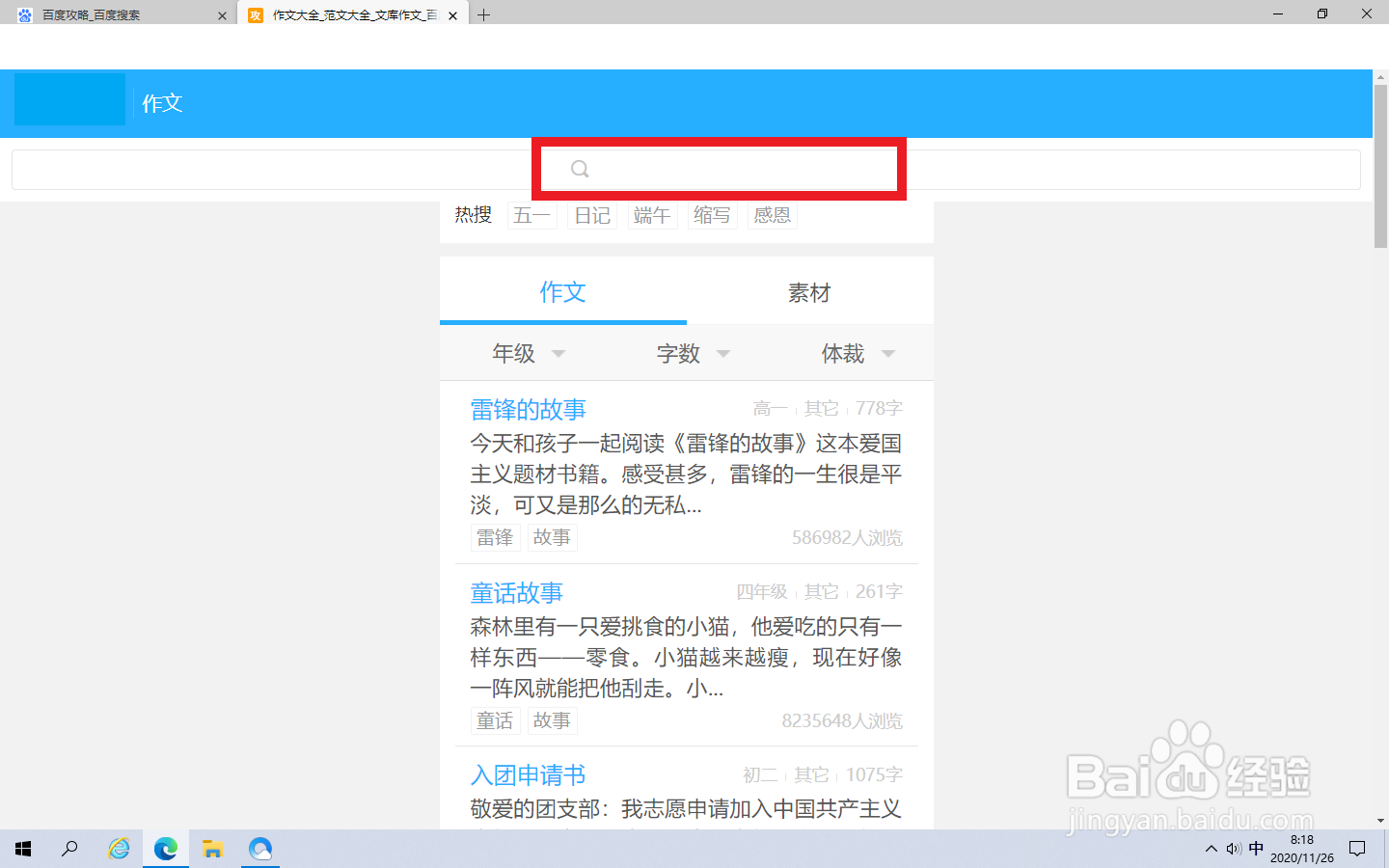Click the 261字 word count label
The image size is (1389, 868).
[x=879, y=592]
